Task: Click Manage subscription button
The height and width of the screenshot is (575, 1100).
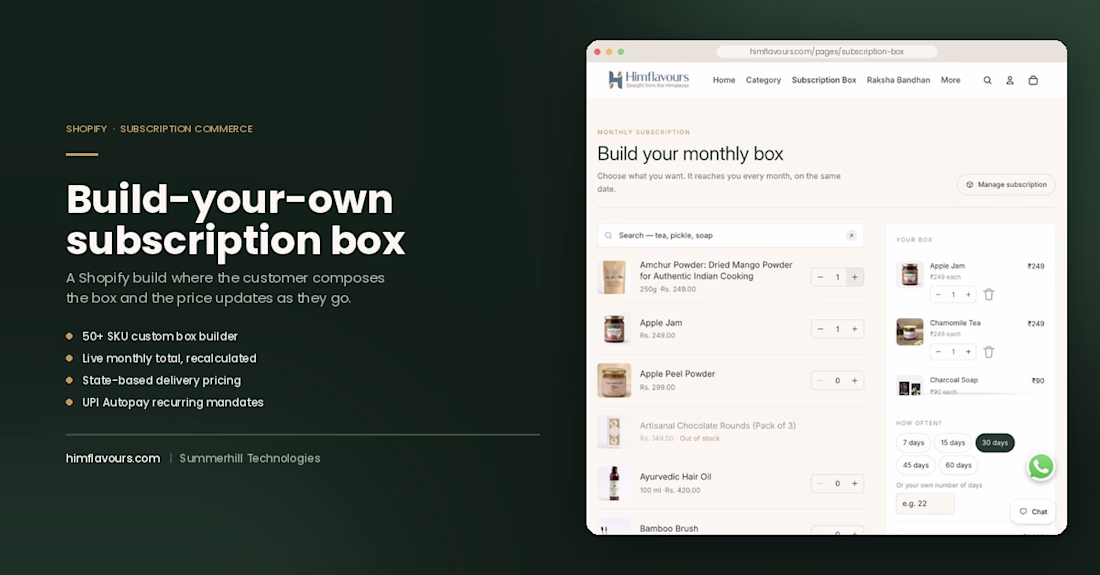Action: coord(1006,184)
